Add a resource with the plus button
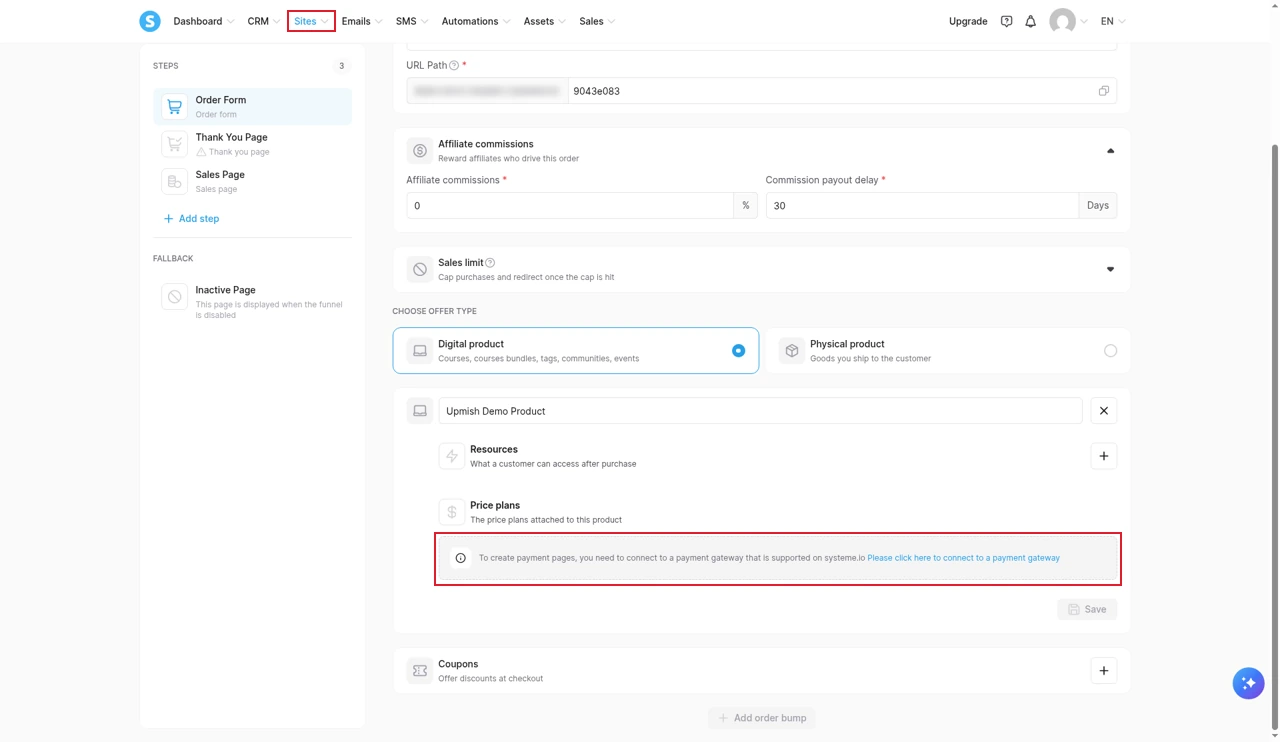 point(1104,456)
